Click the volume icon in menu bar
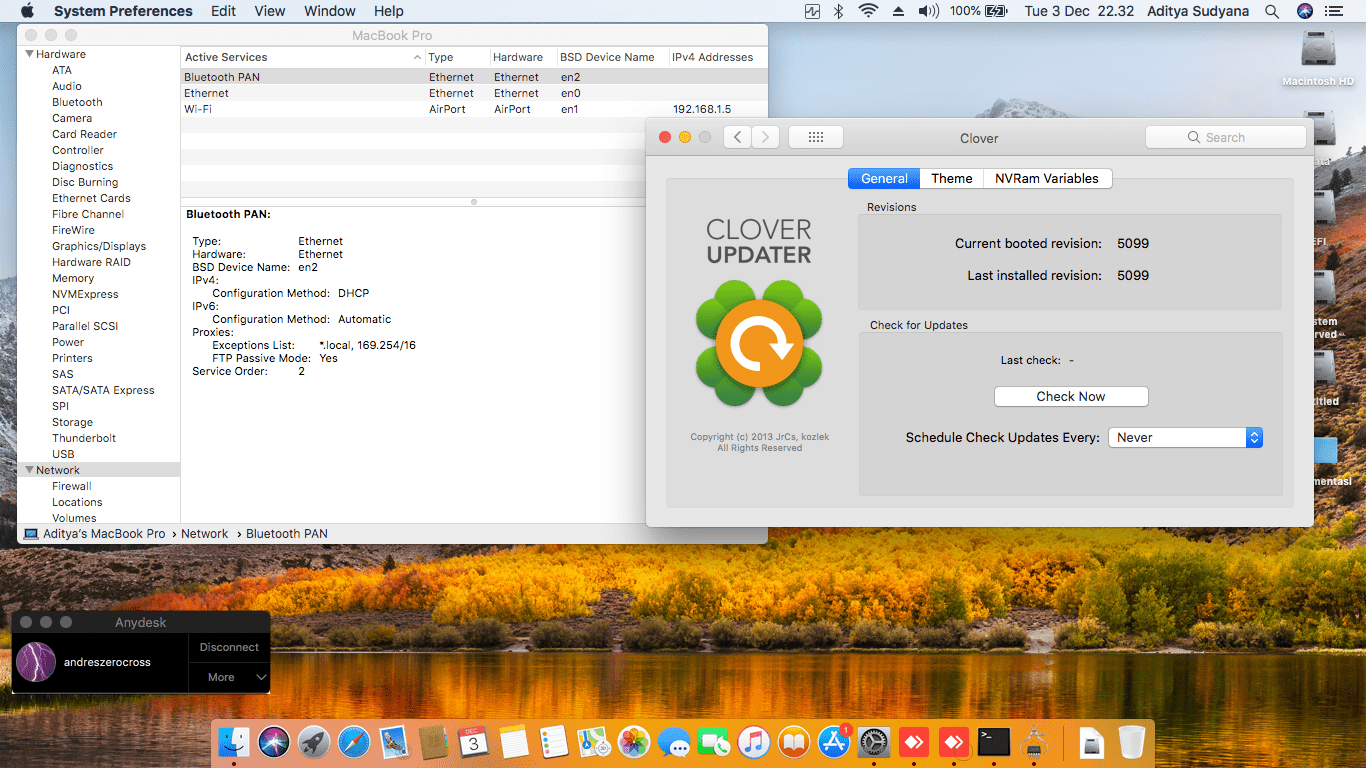 (x=928, y=11)
